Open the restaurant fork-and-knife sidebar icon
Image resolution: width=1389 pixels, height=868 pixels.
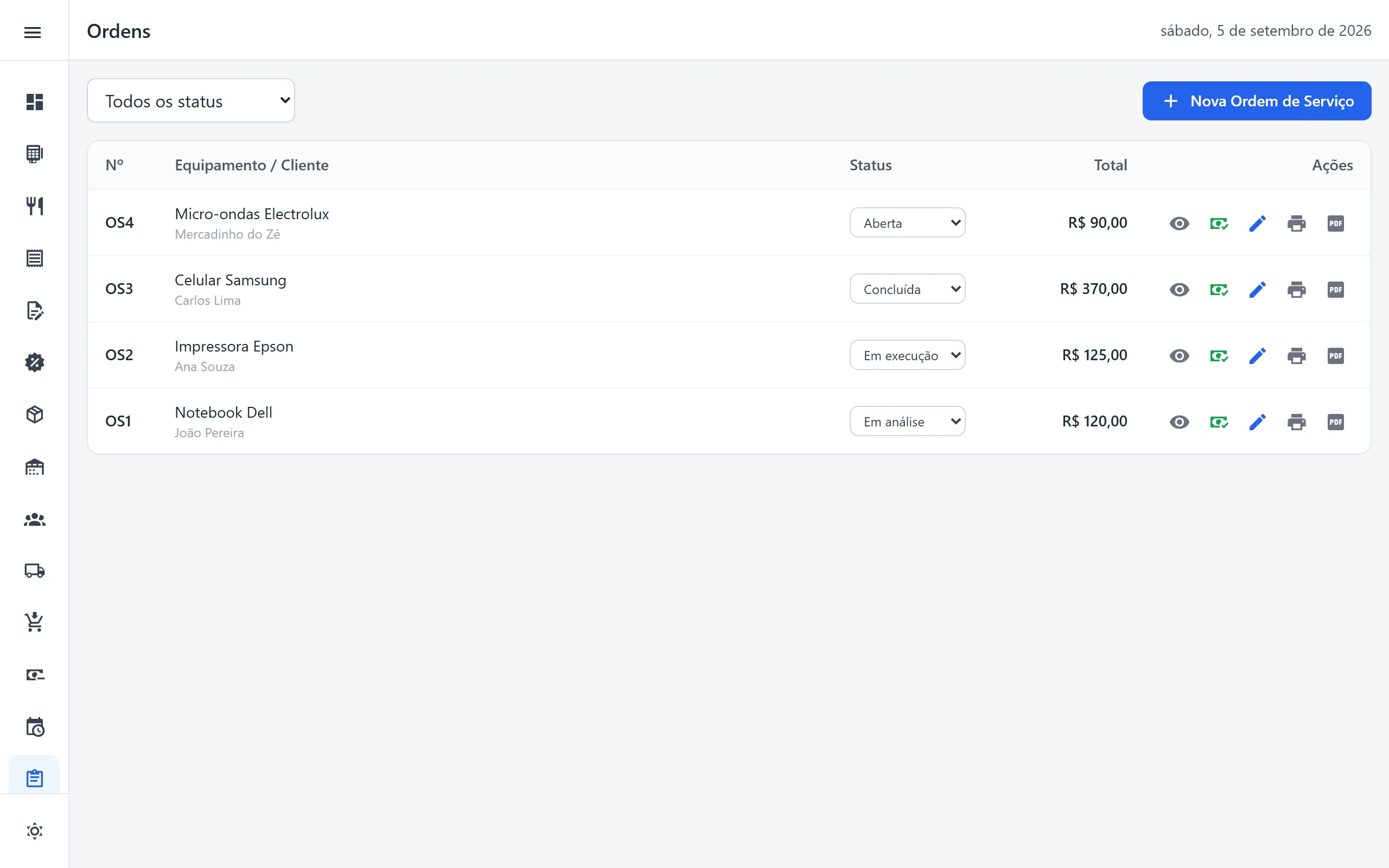34,206
